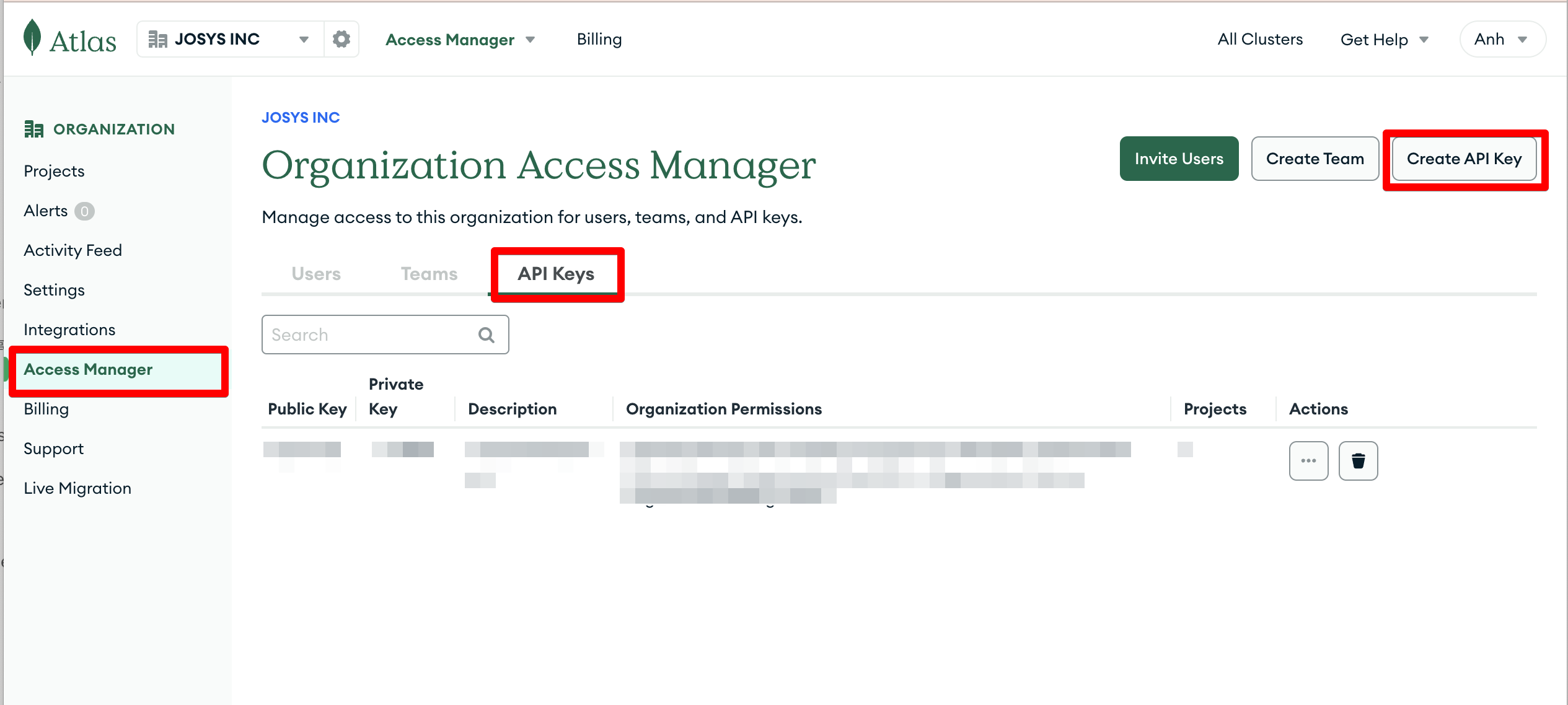
Task: Click the JOSYS INC breadcrumb link
Action: pos(301,117)
